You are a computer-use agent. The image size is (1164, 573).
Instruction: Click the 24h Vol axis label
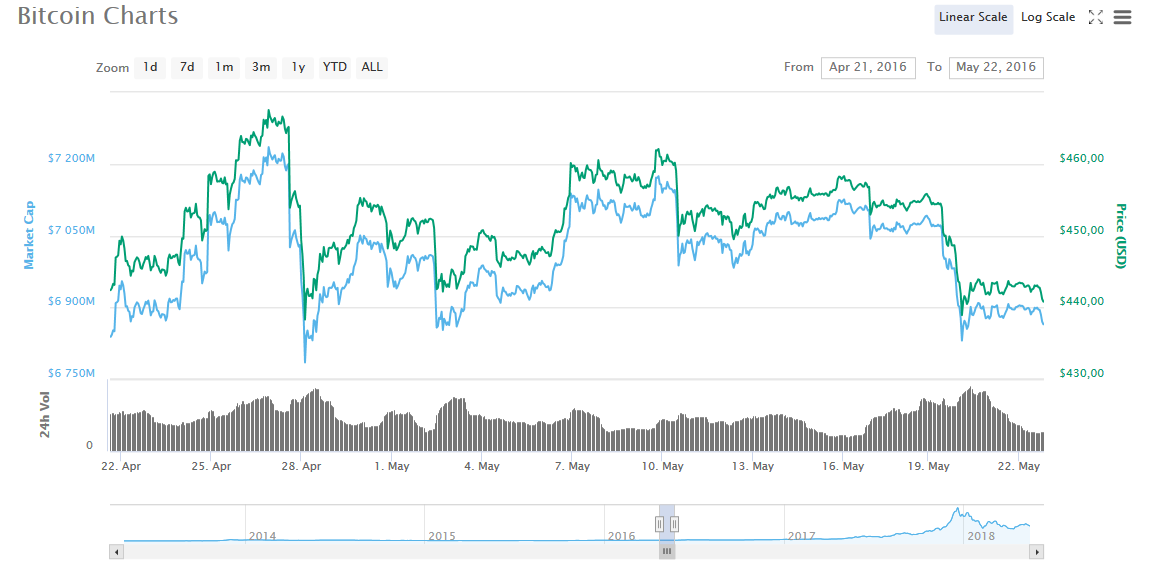point(45,414)
